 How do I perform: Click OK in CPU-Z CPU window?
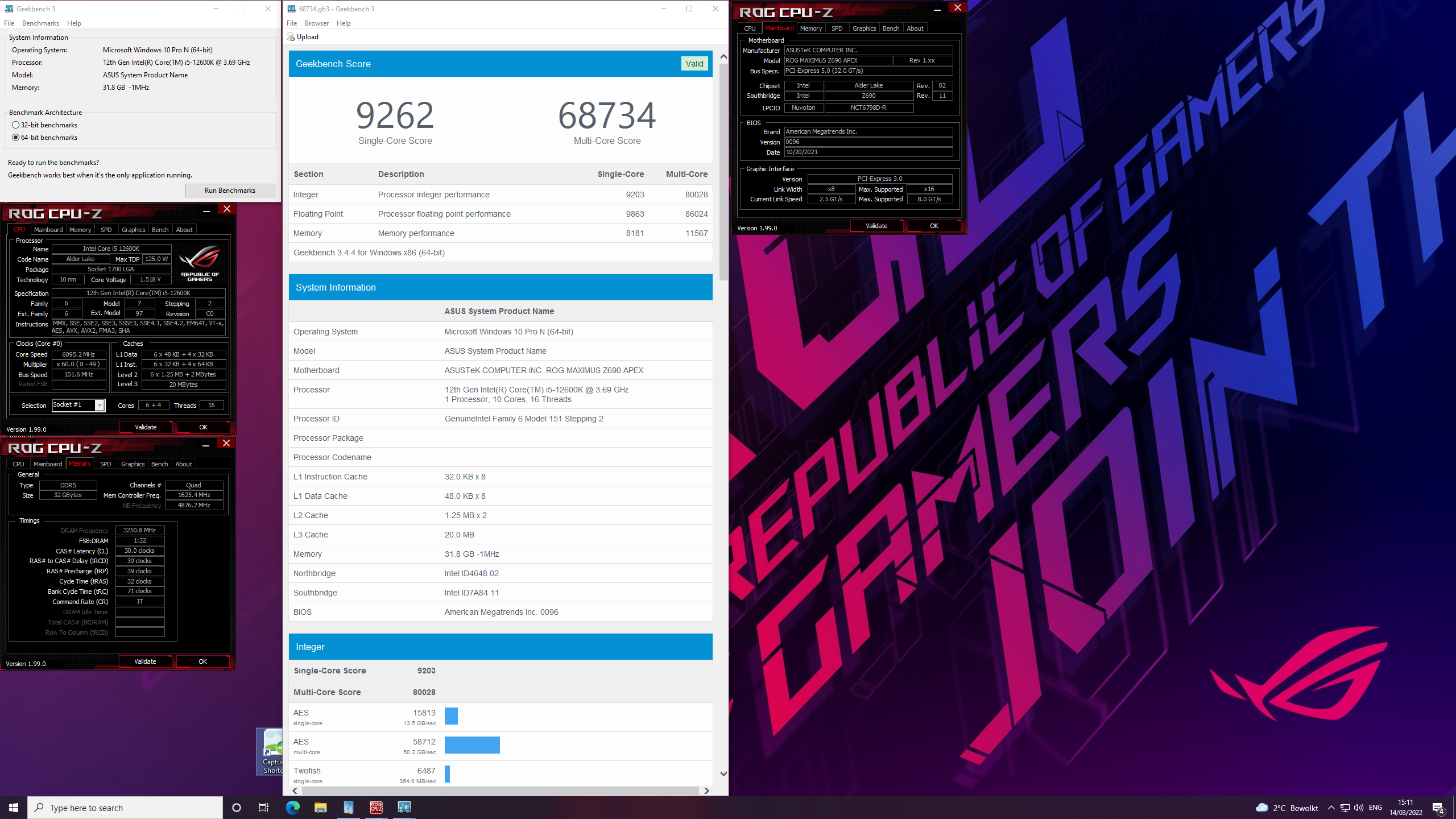pyautogui.click(x=203, y=427)
